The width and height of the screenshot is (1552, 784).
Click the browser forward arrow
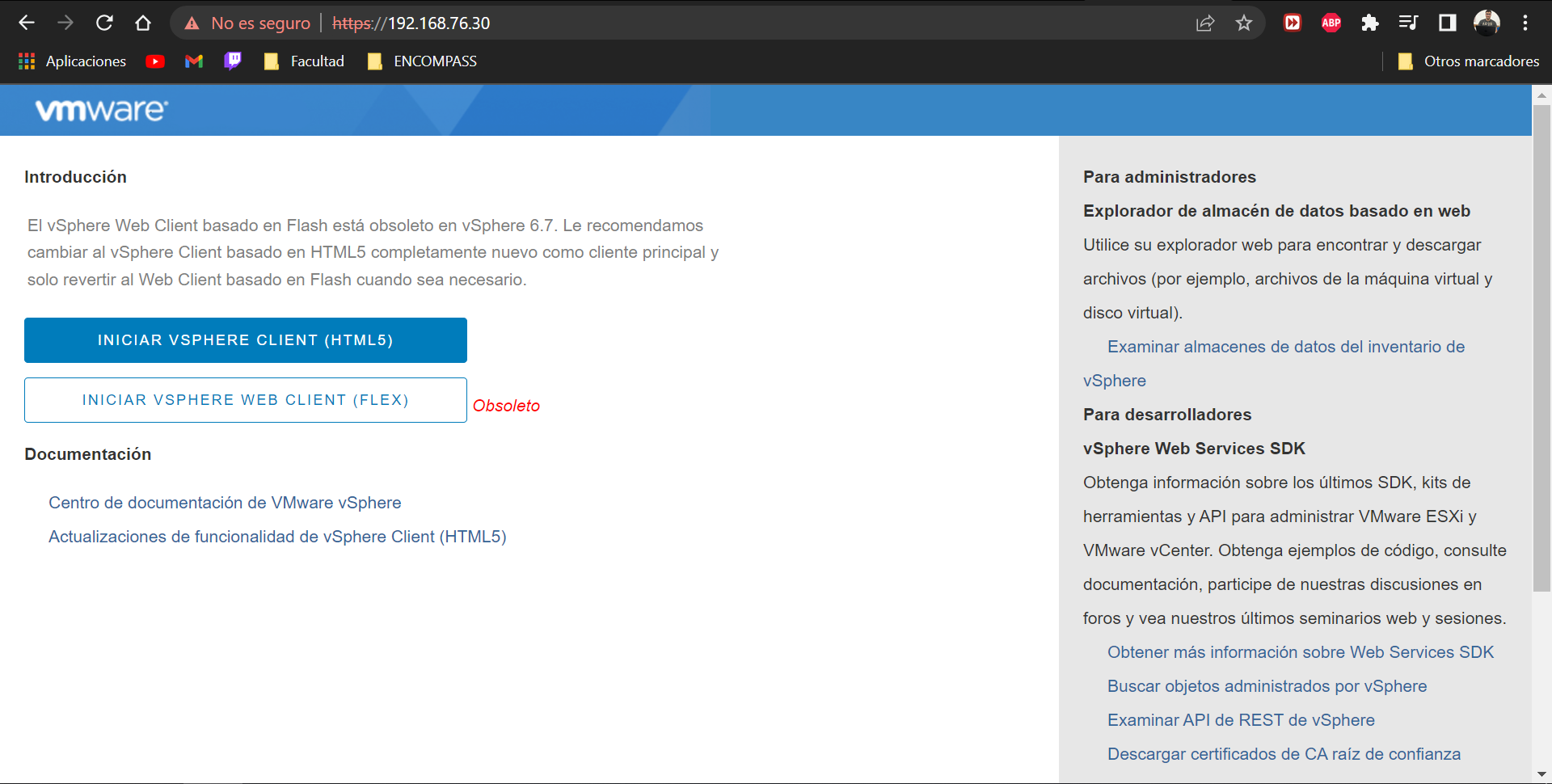(65, 23)
